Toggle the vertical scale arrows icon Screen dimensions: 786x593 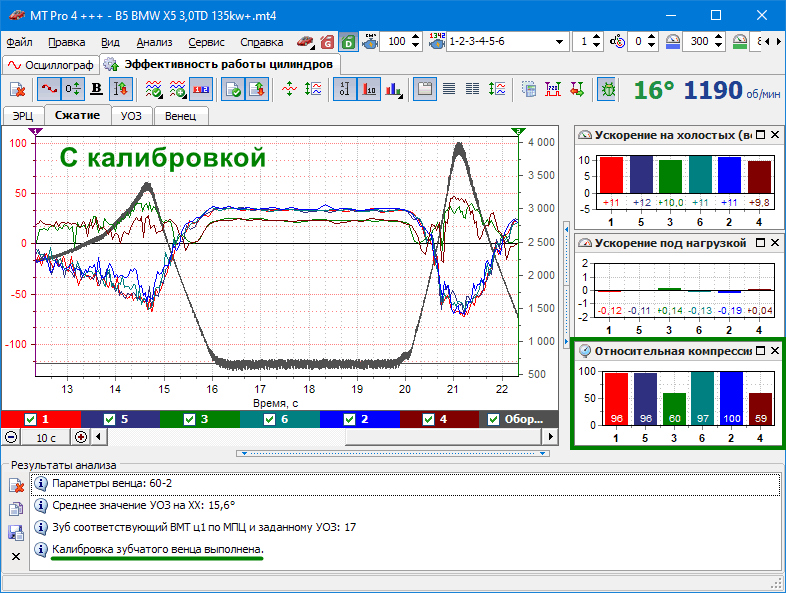point(121,90)
